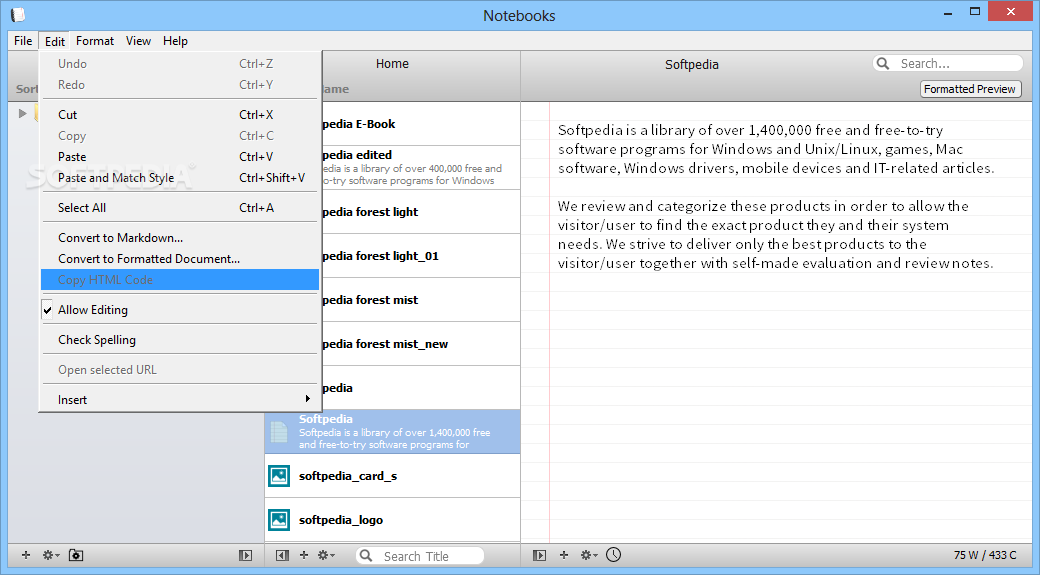This screenshot has width=1040, height=575.
Task: Choose Convert to Markdown
Action: (180, 237)
